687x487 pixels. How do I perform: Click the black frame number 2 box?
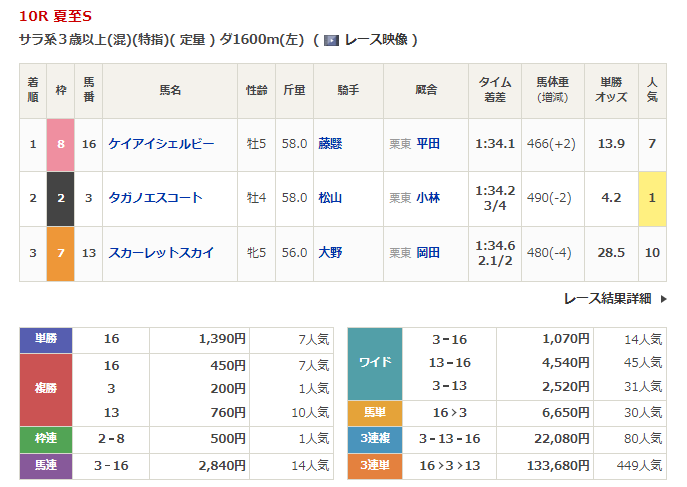point(61,198)
